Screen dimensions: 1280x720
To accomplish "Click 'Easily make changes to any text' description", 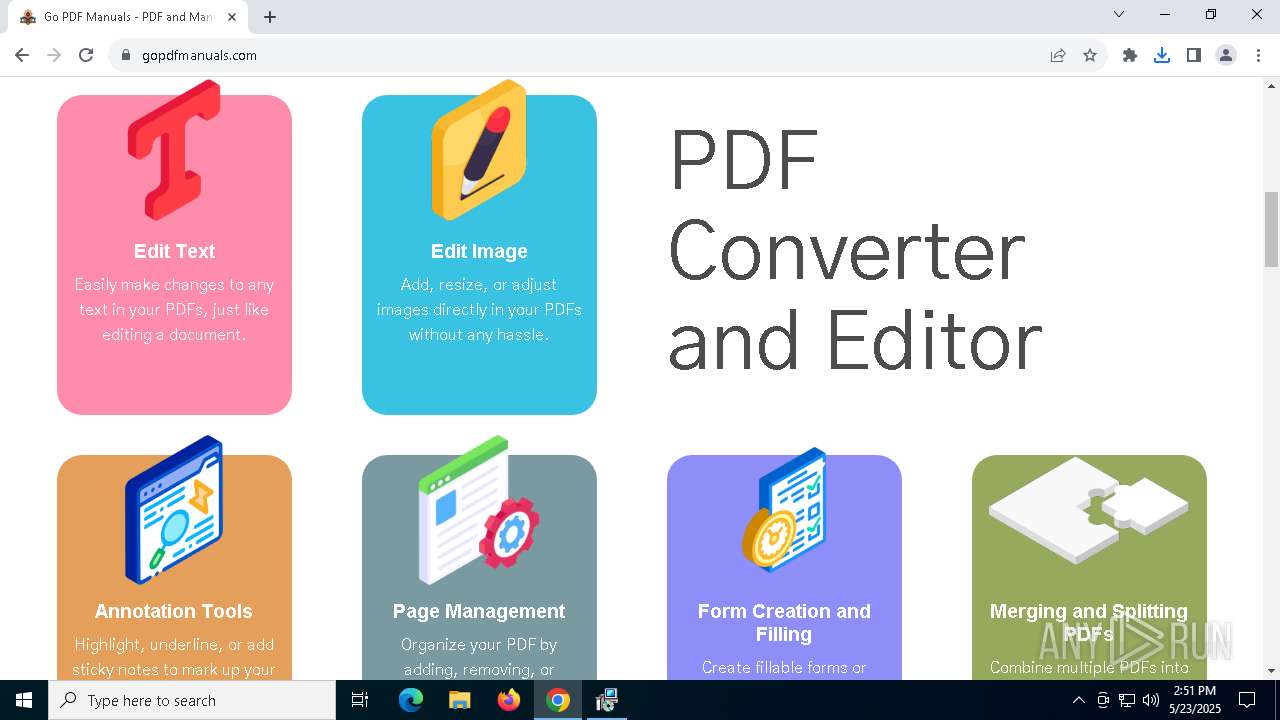I will [174, 309].
